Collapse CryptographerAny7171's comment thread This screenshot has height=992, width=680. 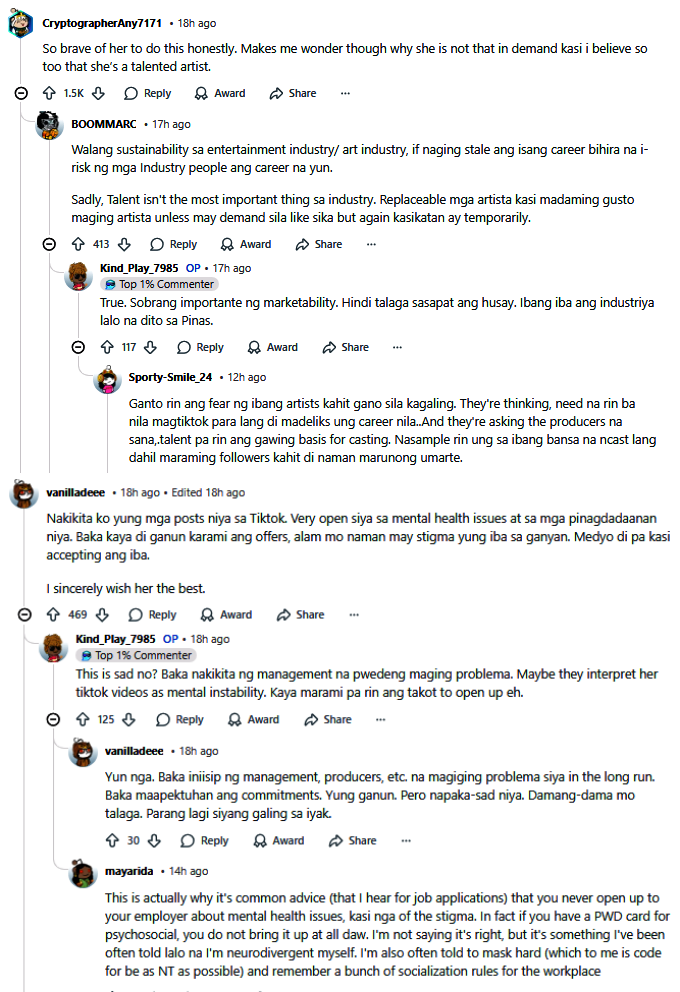[x=21, y=93]
